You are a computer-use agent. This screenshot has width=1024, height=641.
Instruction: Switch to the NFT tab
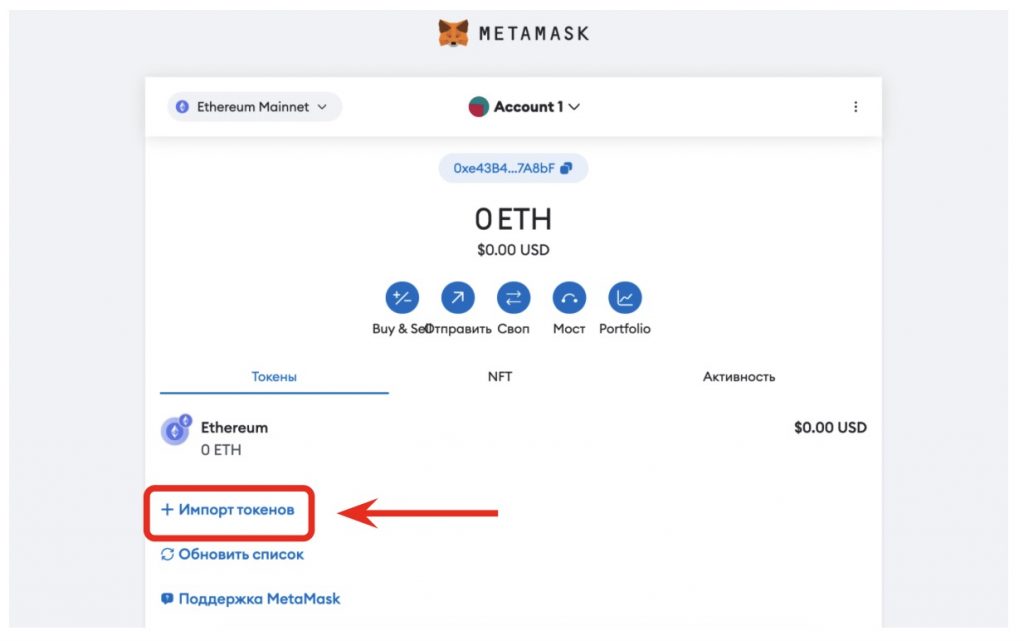point(500,377)
